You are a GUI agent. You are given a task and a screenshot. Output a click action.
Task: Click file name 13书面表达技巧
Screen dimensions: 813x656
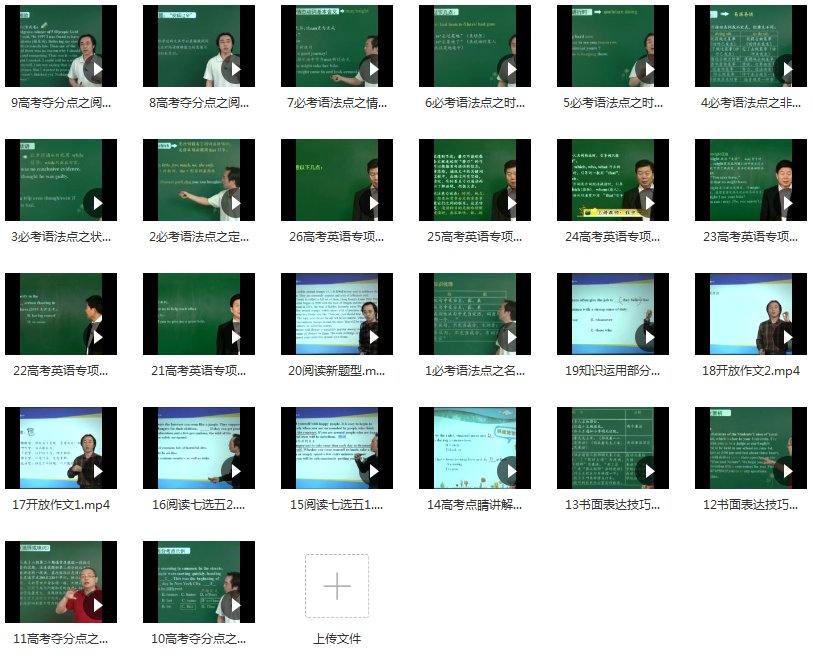point(612,505)
